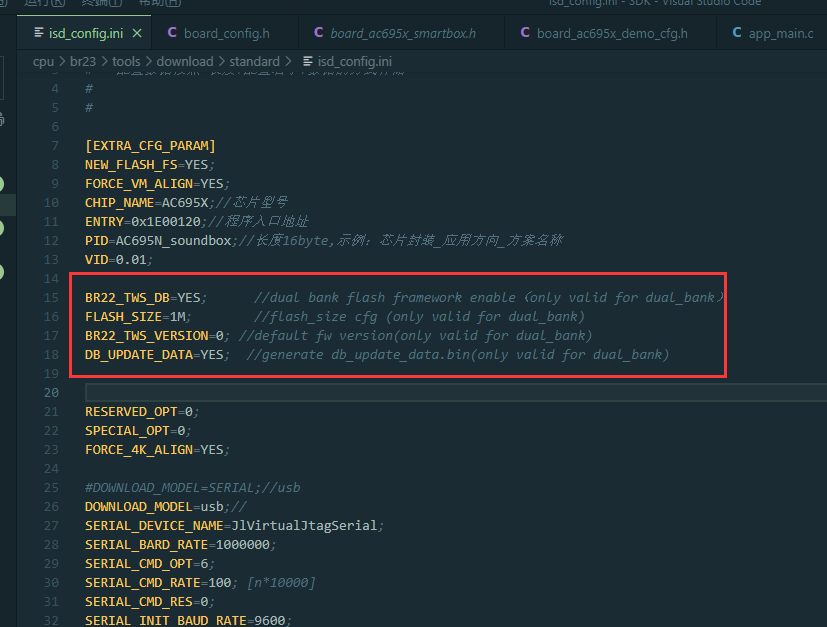
Task: Click the BR22_TWS_VERSION=0 setting
Action: [155, 335]
